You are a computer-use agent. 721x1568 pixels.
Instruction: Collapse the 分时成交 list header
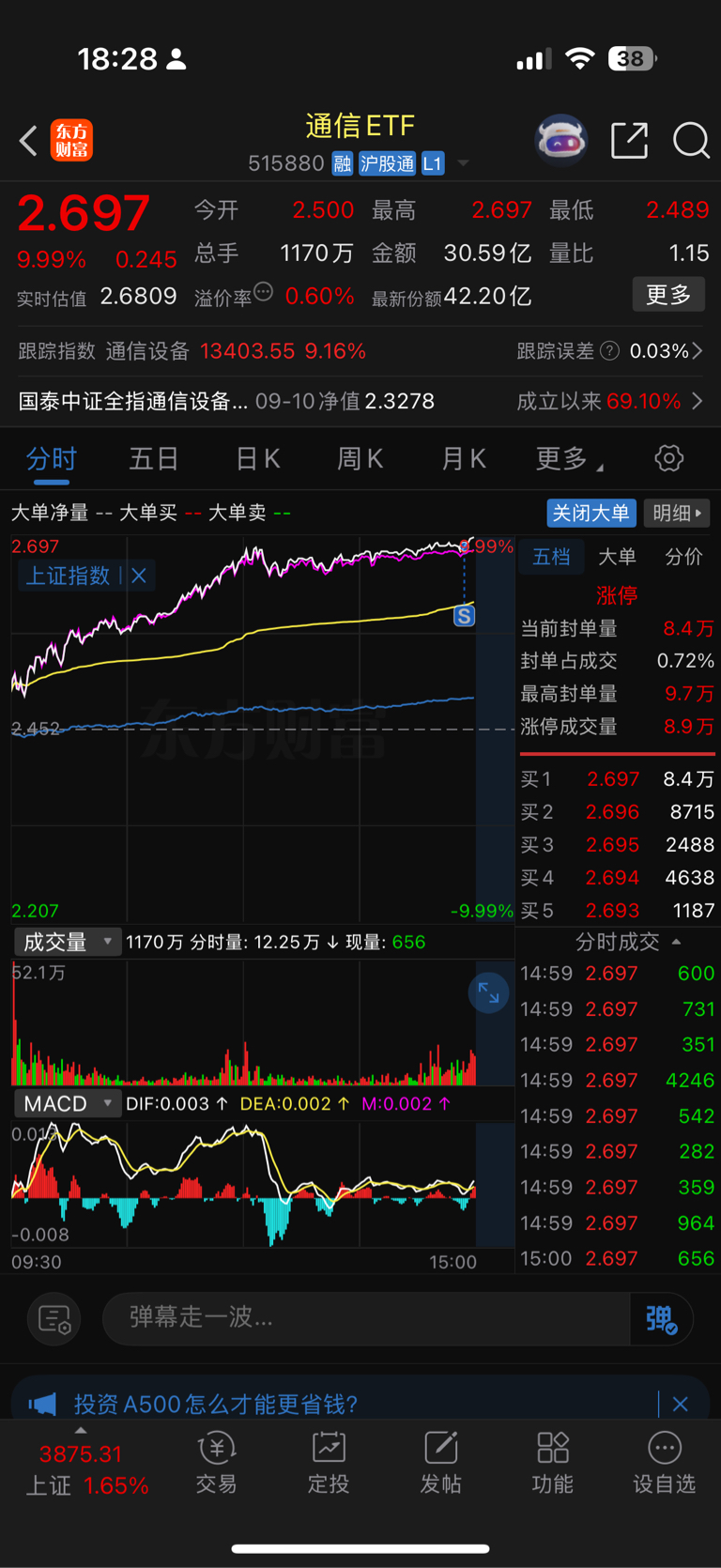(x=628, y=942)
